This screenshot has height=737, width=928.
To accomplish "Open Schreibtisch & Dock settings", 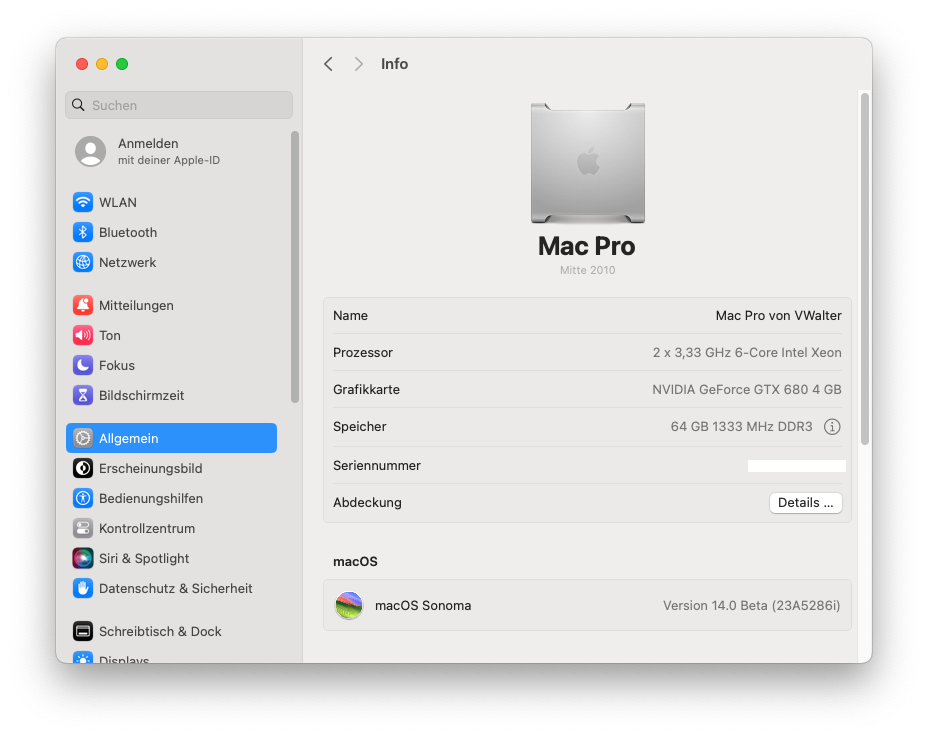I will [x=171, y=631].
